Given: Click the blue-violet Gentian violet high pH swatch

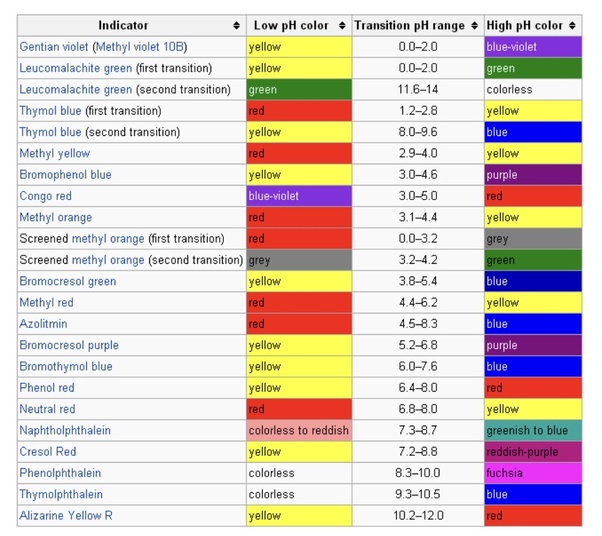Looking at the screenshot, I should pos(532,46).
